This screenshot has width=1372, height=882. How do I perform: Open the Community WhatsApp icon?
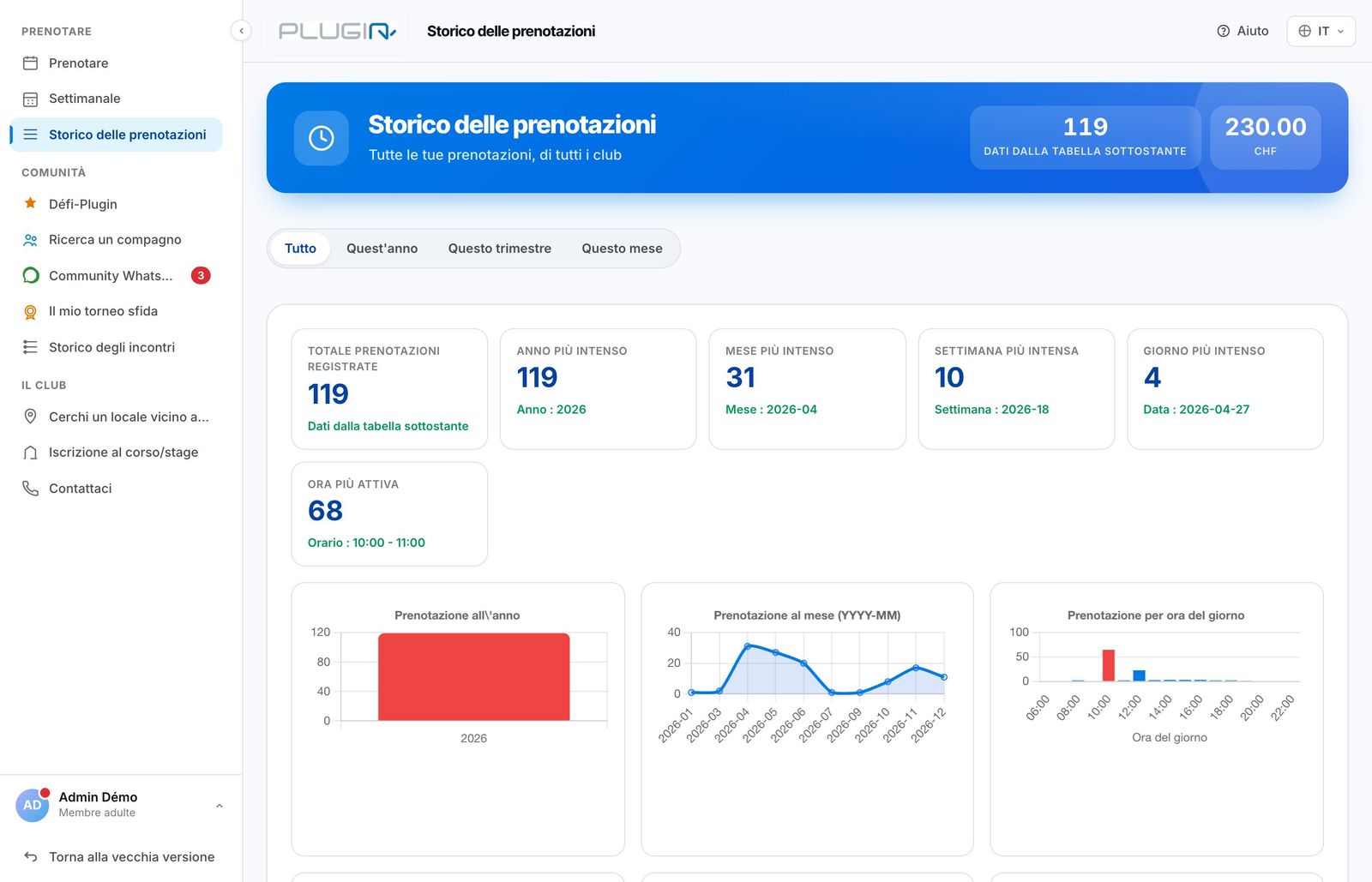click(30, 275)
